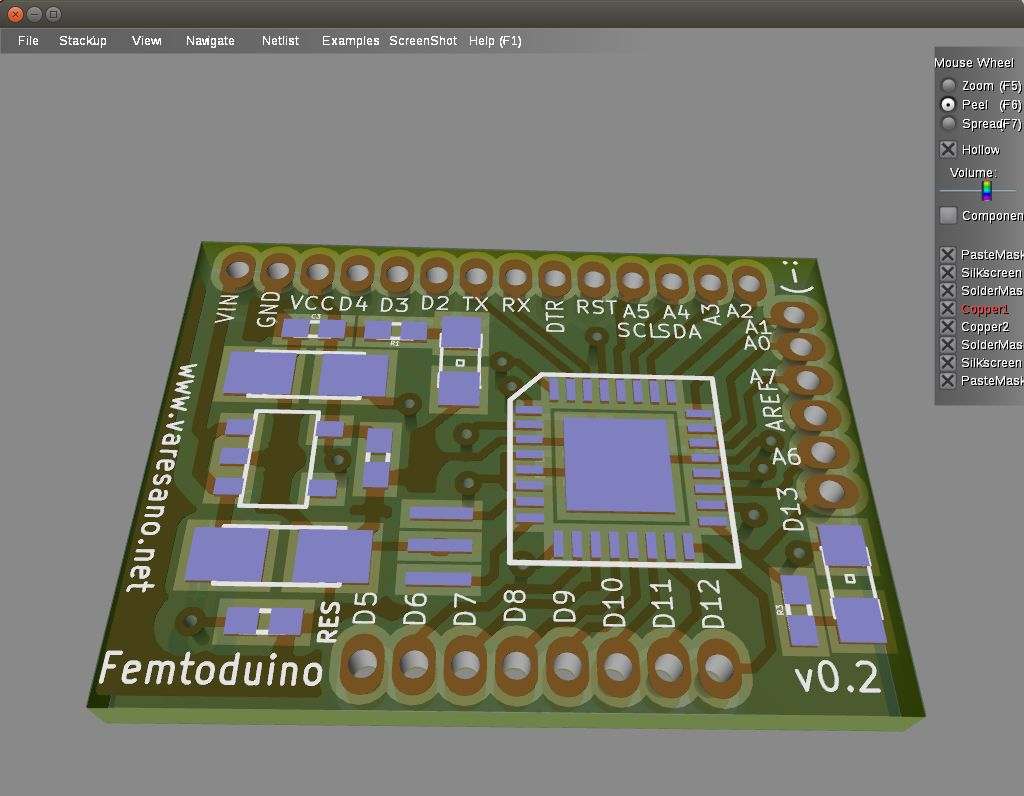Image resolution: width=1024 pixels, height=796 pixels.
Task: Toggle the bottommost PasteMask layer checkbox
Action: tap(948, 381)
